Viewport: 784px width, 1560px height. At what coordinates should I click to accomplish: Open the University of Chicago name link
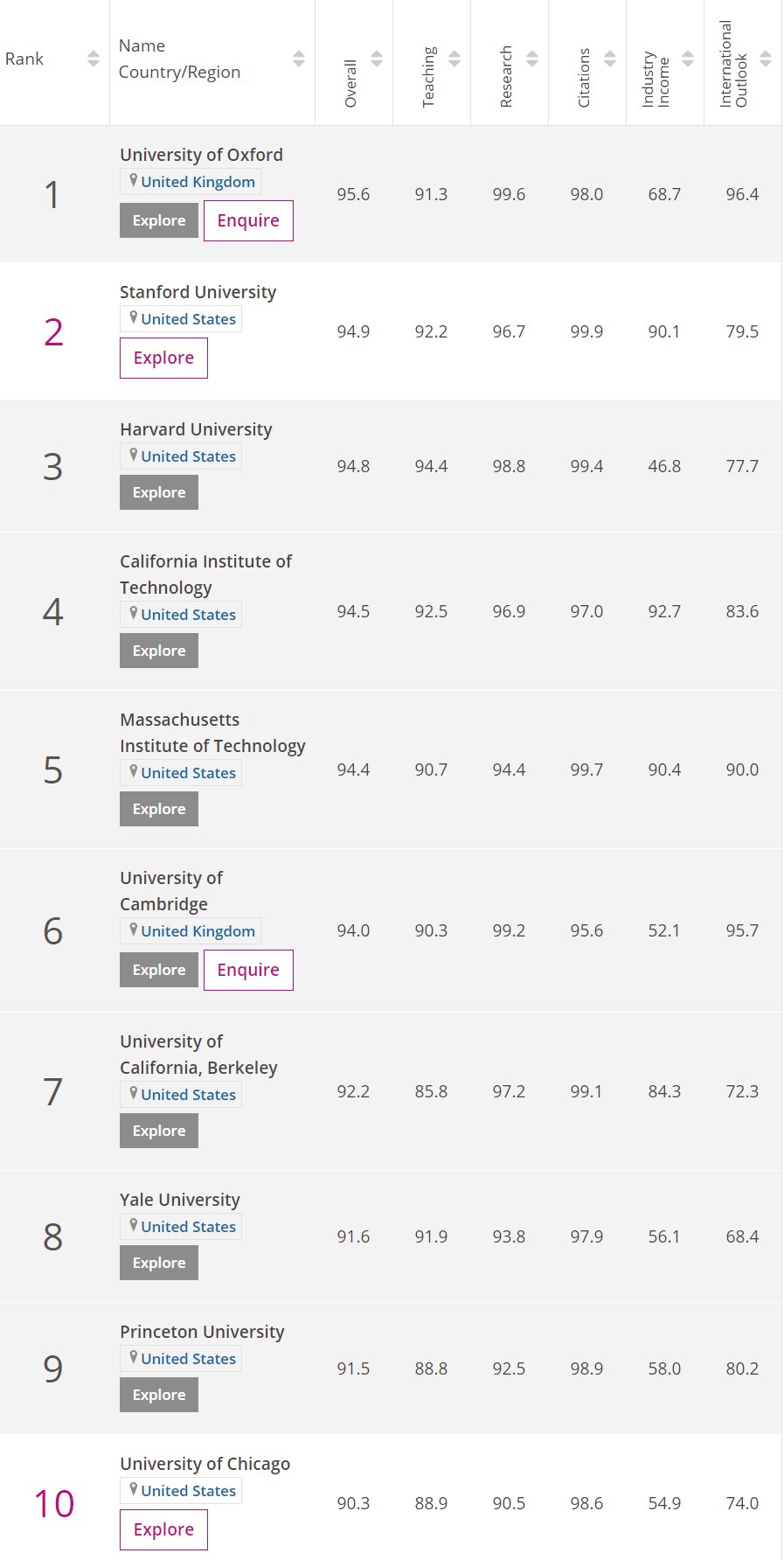pyautogui.click(x=205, y=1464)
